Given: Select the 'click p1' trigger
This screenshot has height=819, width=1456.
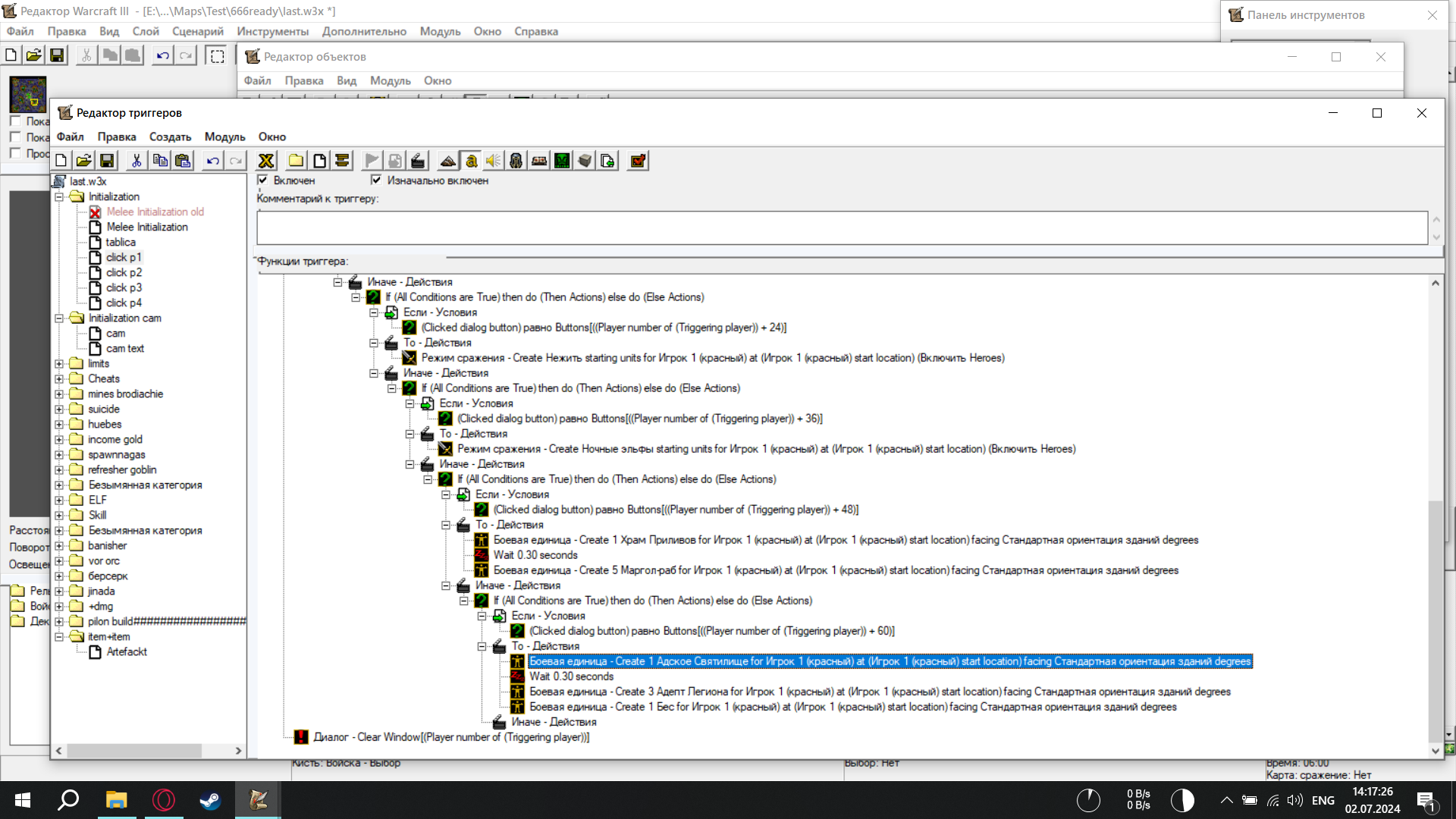Looking at the screenshot, I should coord(124,257).
